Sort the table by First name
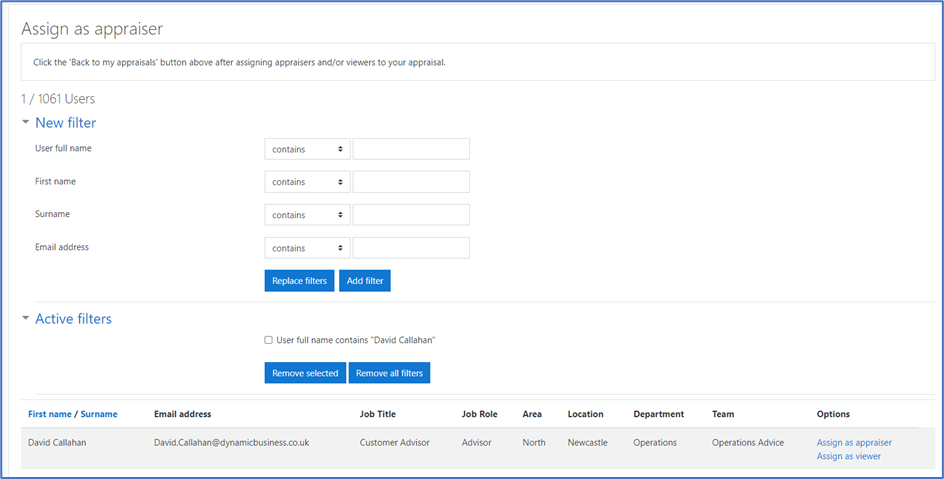Image resolution: width=944 pixels, height=479 pixels. pyautogui.click(x=50, y=414)
